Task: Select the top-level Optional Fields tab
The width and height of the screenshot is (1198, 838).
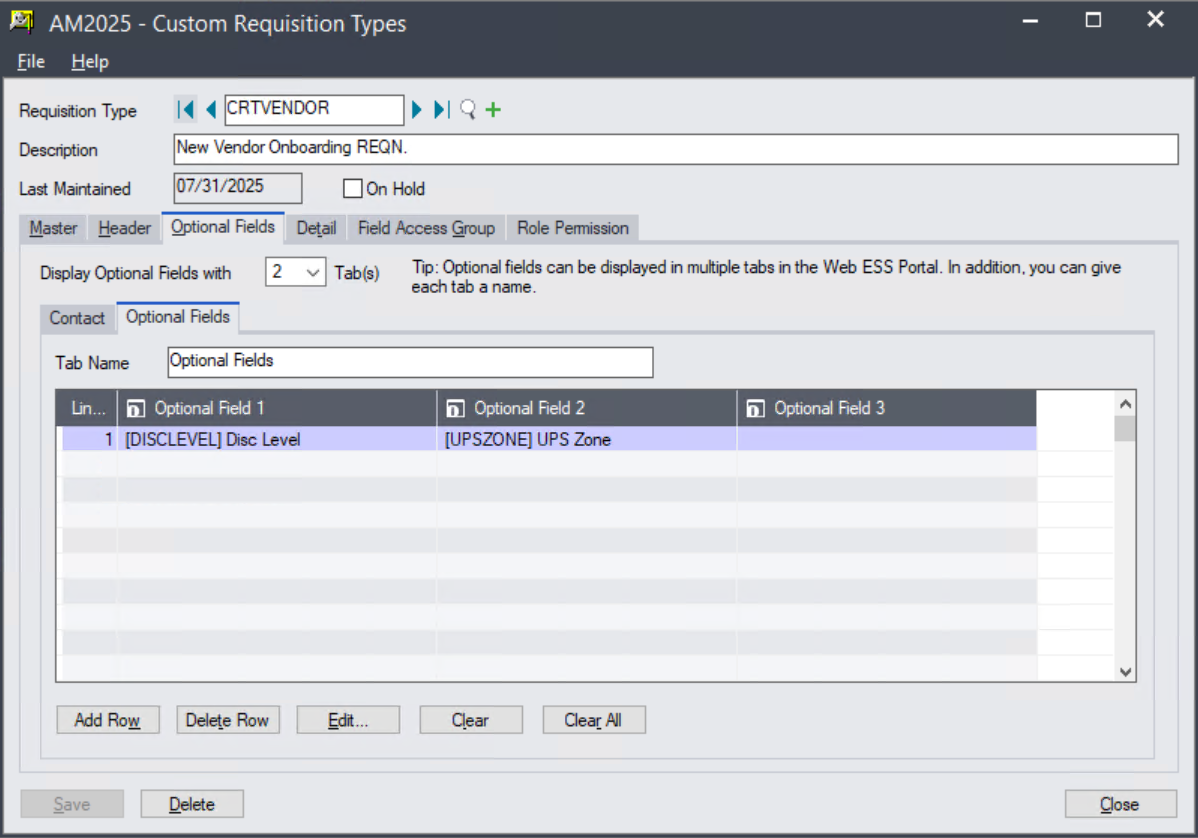Action: click(223, 227)
